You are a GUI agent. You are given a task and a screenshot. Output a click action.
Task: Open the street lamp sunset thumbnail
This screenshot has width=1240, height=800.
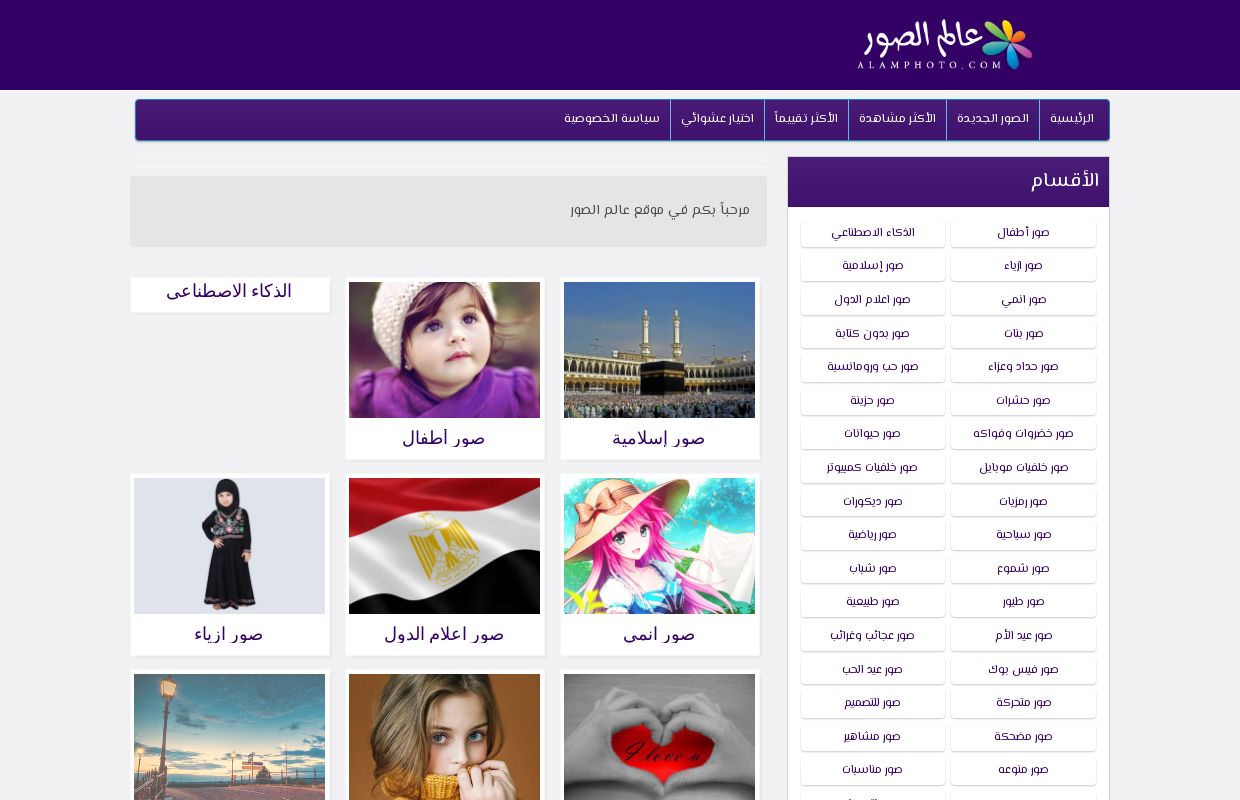point(229,737)
